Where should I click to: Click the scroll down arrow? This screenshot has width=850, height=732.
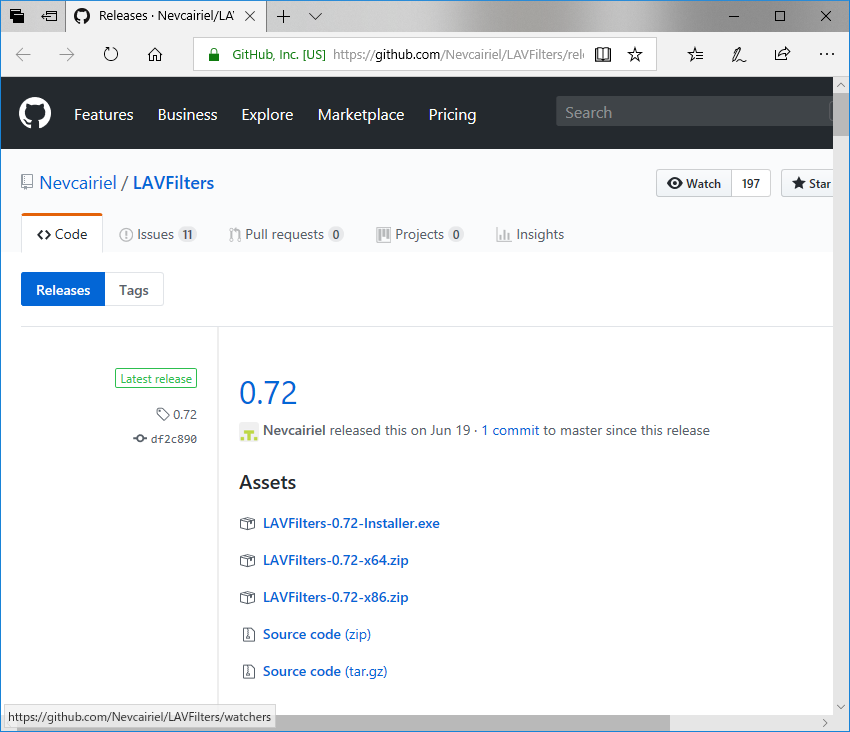pyautogui.click(x=841, y=706)
